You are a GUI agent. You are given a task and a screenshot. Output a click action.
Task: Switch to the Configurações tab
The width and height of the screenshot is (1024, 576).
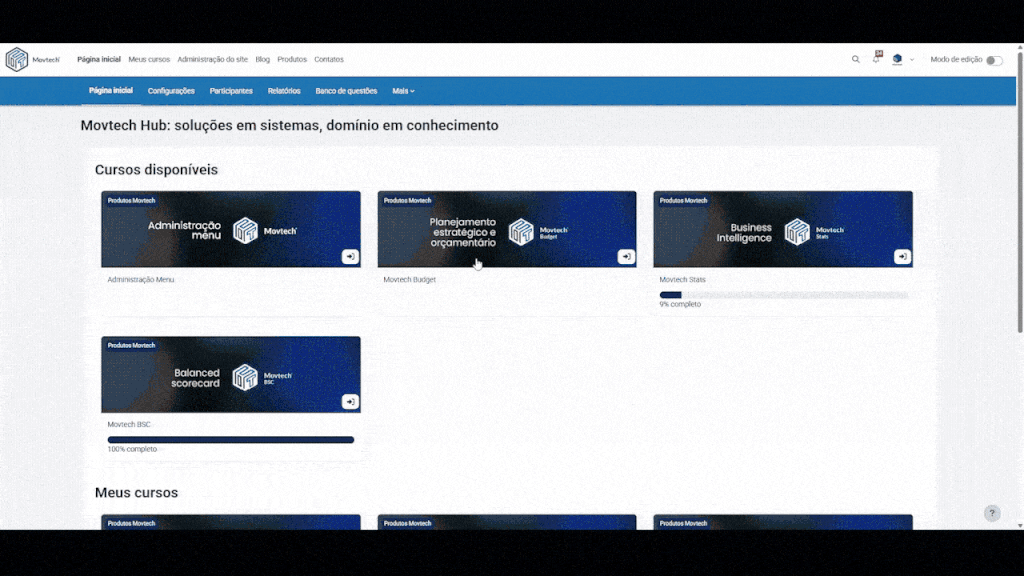click(171, 91)
